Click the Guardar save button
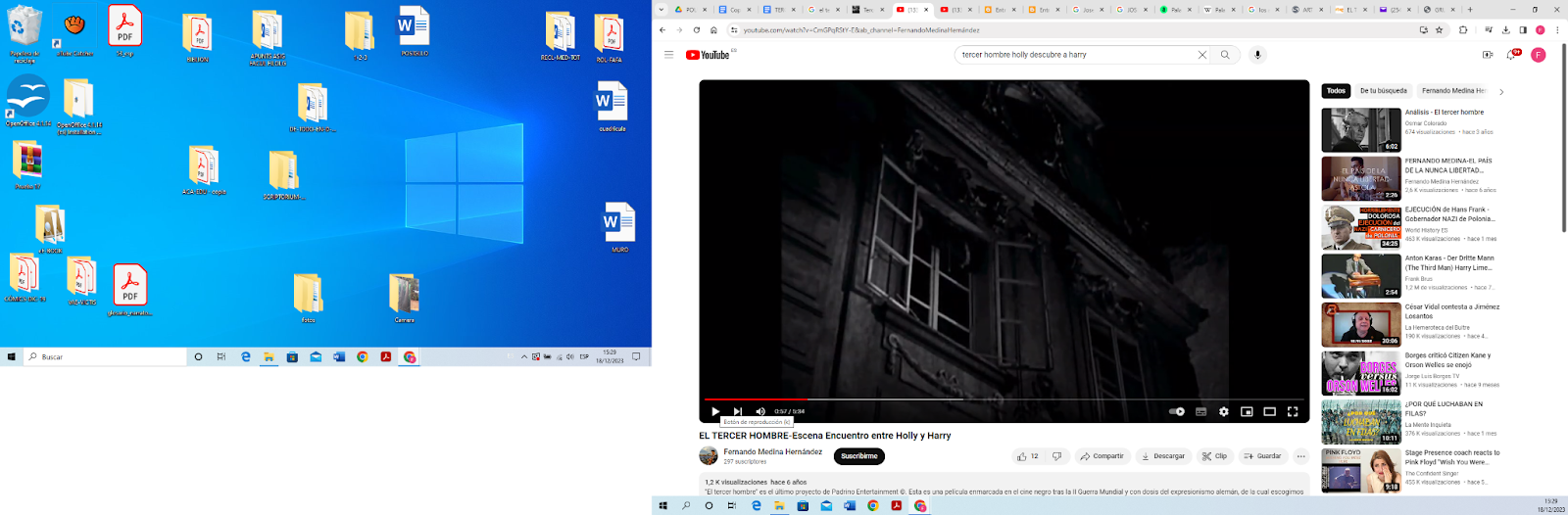Viewport: 1568px width, 515px height. [1263, 456]
